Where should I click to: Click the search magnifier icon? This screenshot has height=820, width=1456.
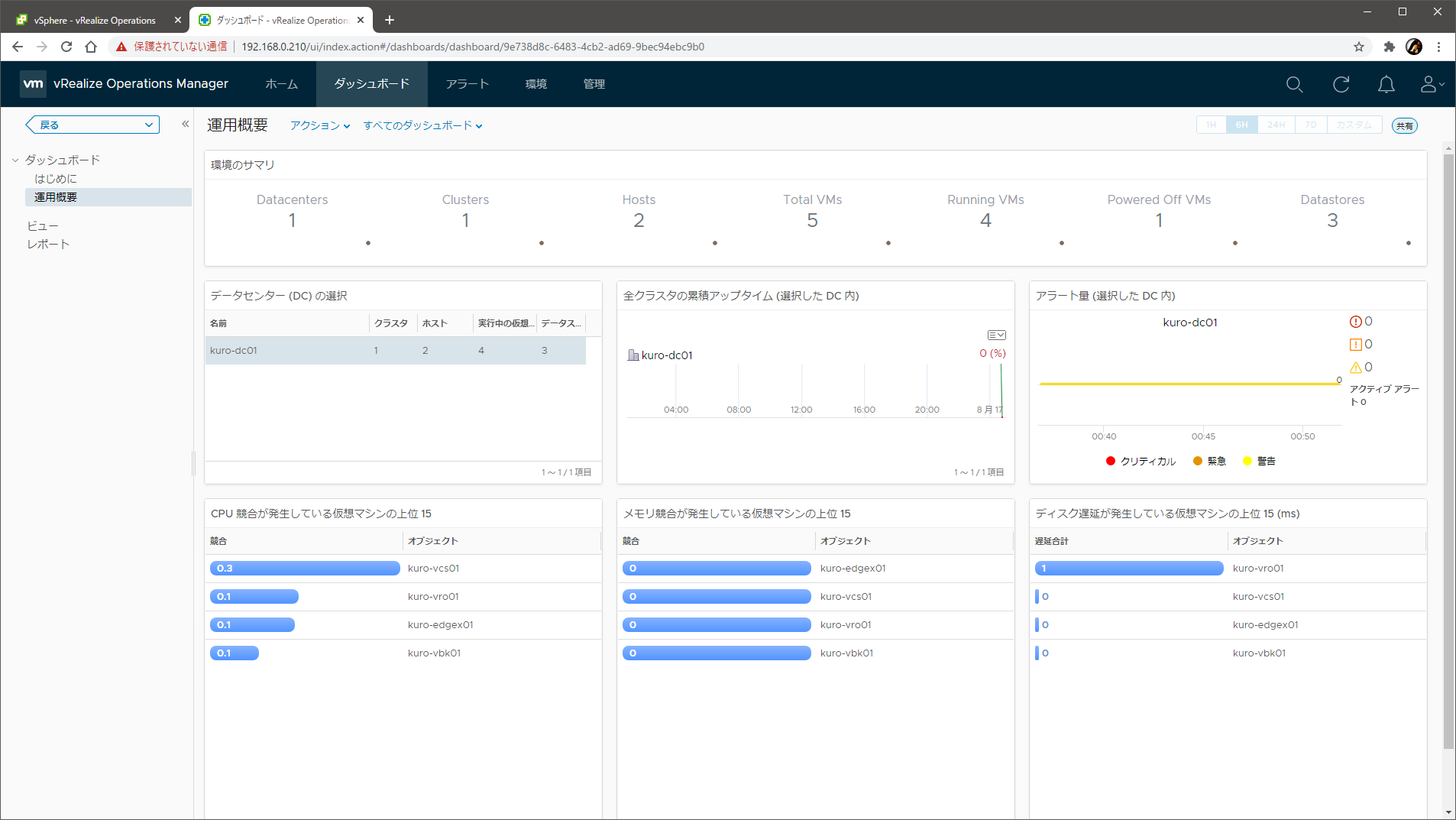tap(1294, 84)
